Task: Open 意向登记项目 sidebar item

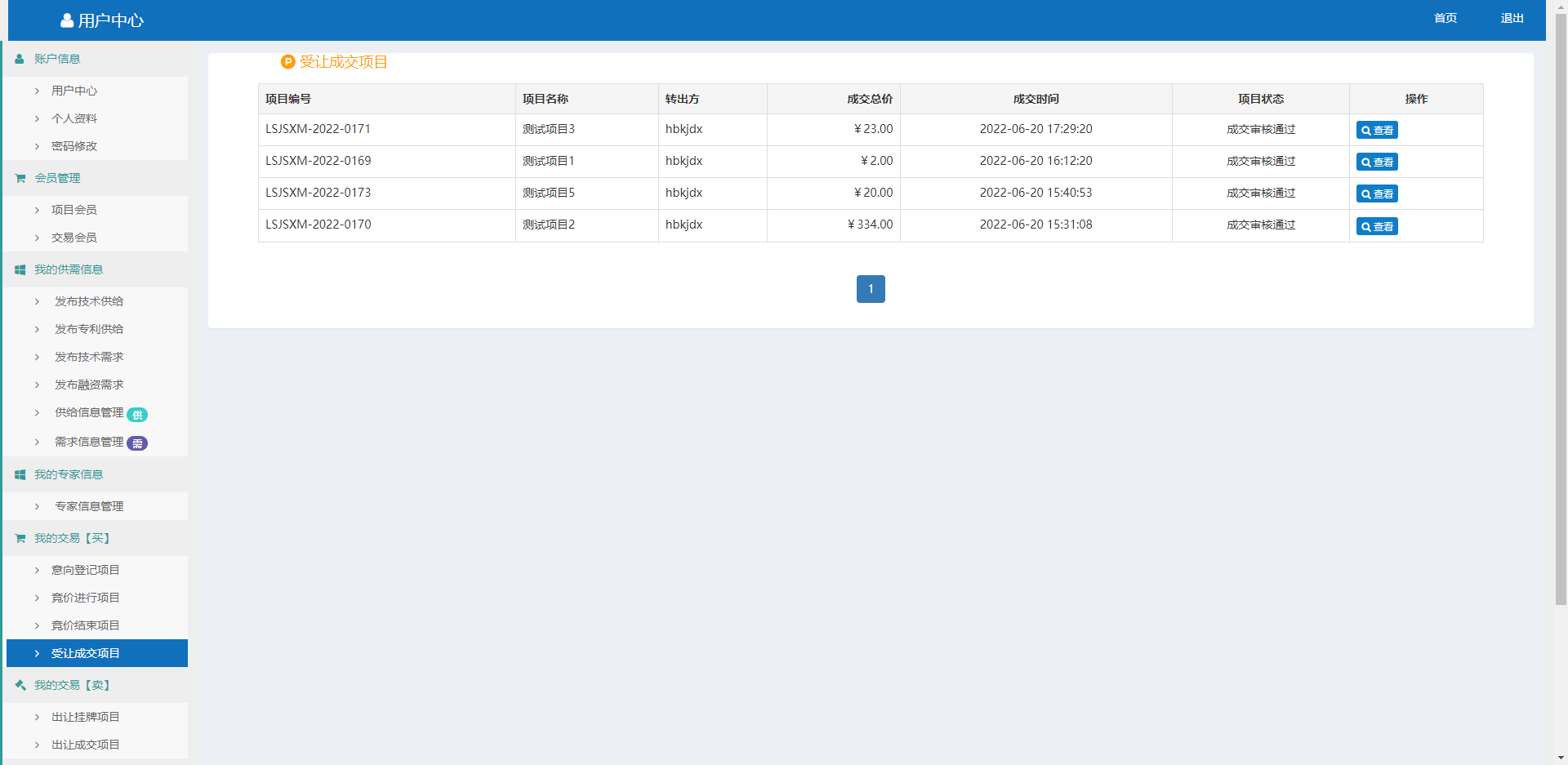Action: 96,570
